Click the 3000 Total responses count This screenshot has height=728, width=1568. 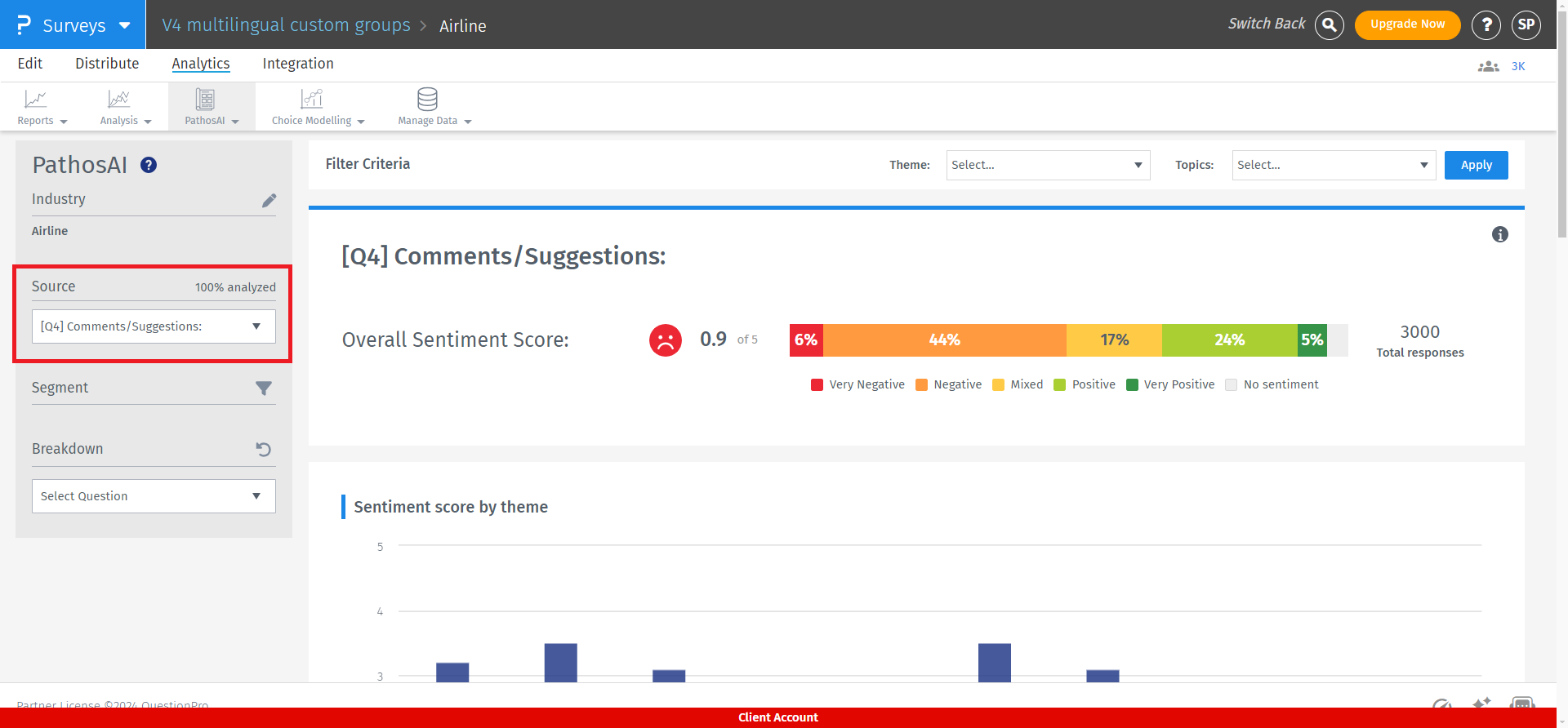coord(1420,332)
